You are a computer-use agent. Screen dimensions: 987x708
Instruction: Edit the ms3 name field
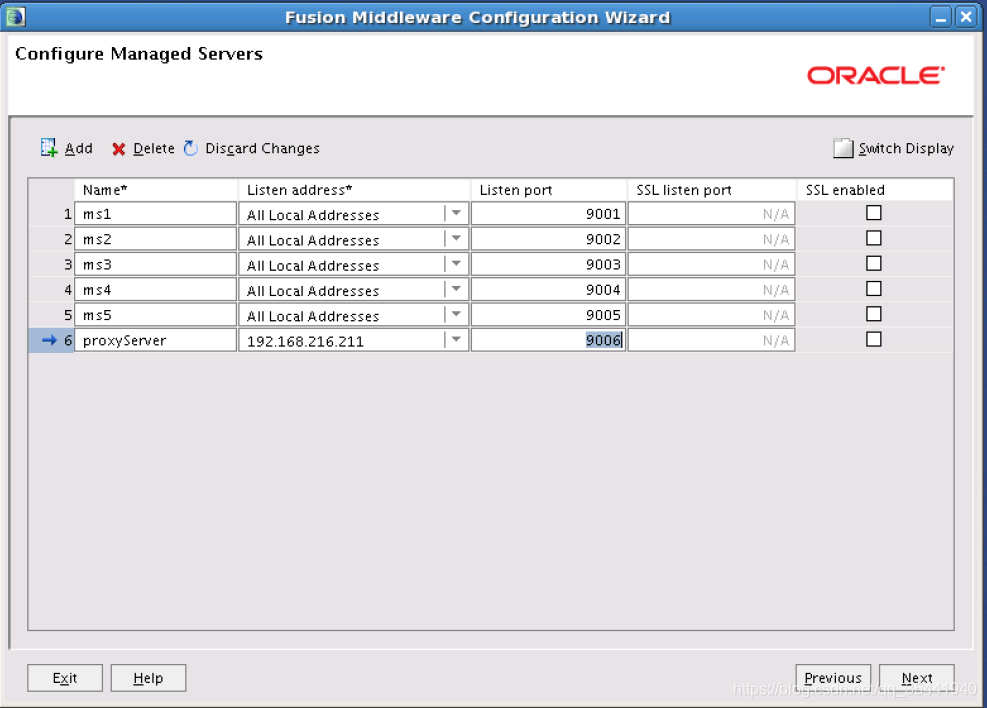click(155, 264)
